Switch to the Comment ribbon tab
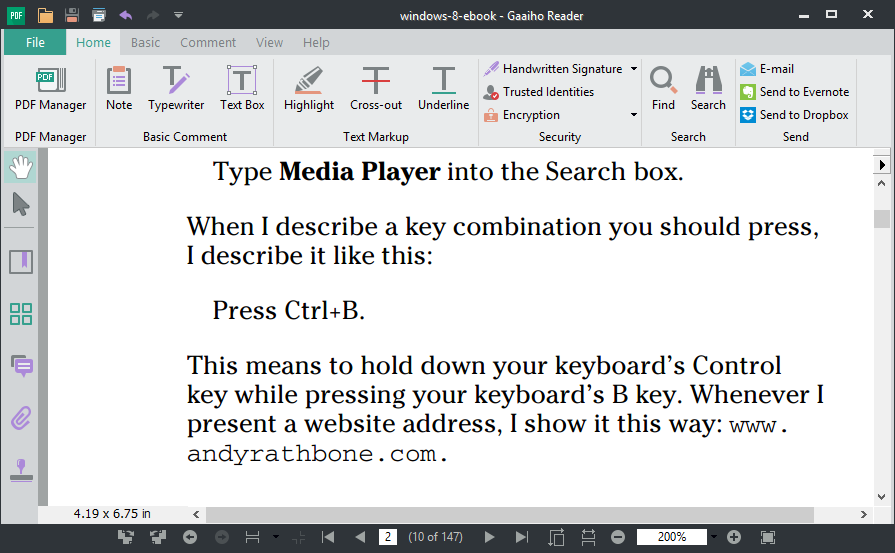This screenshot has width=895, height=553. [208, 43]
